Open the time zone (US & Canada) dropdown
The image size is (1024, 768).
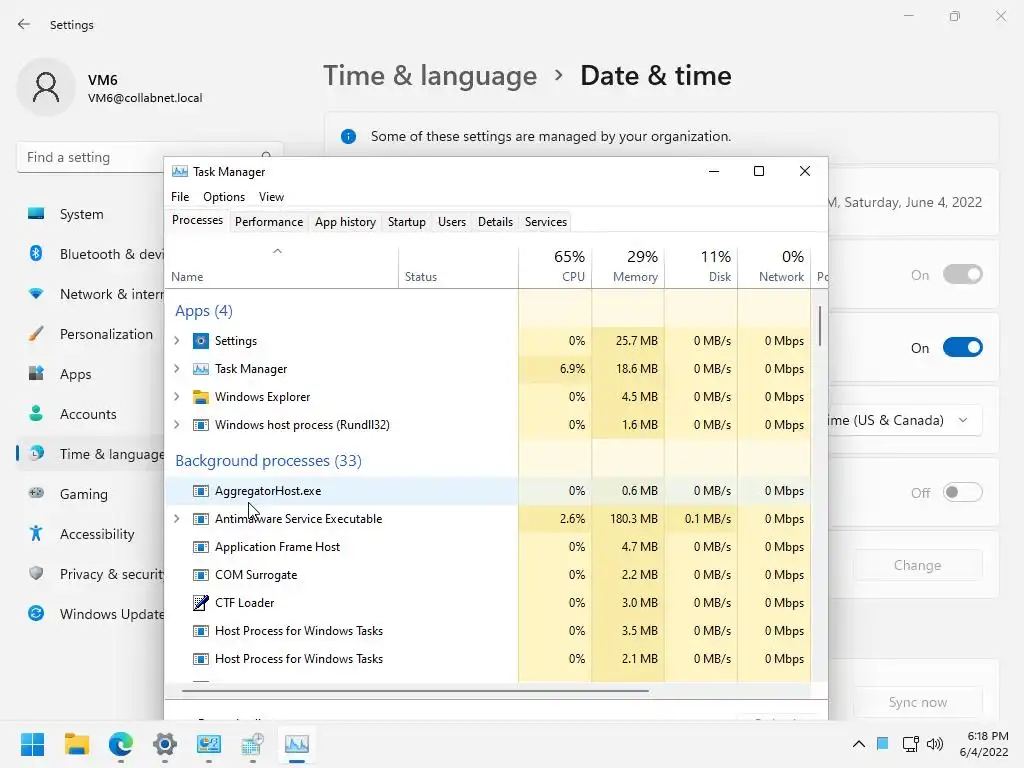(904, 420)
